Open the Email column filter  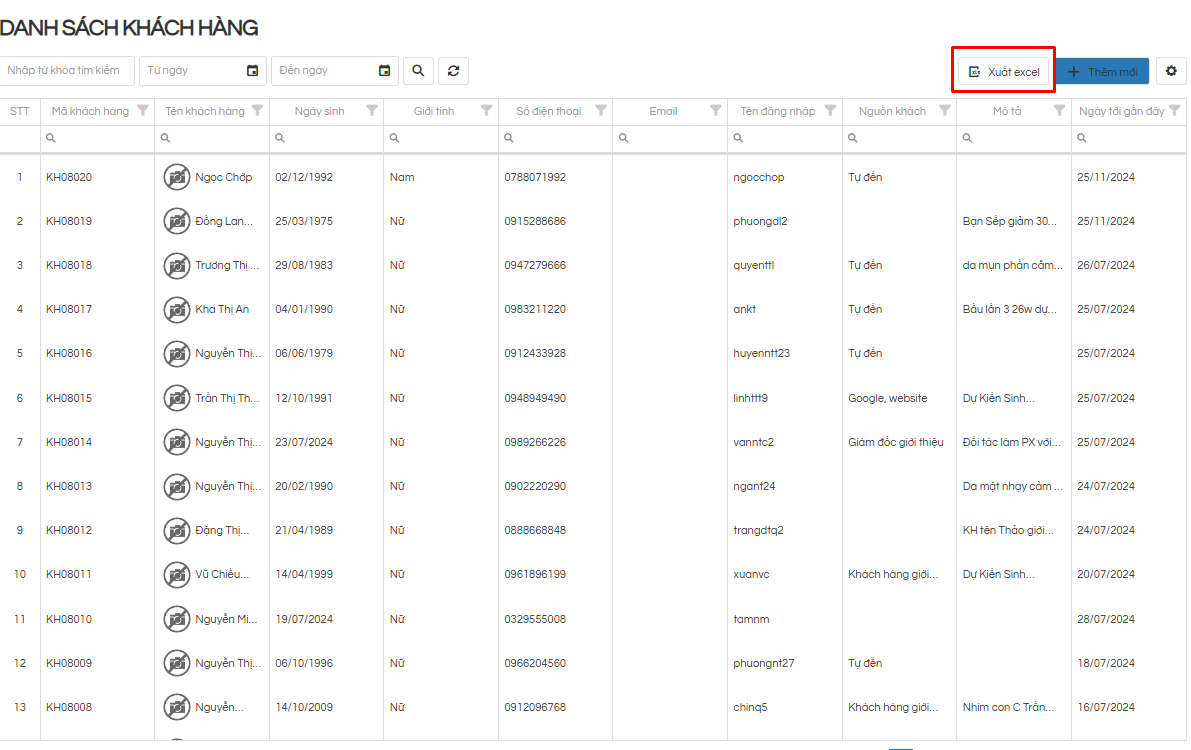tap(715, 111)
